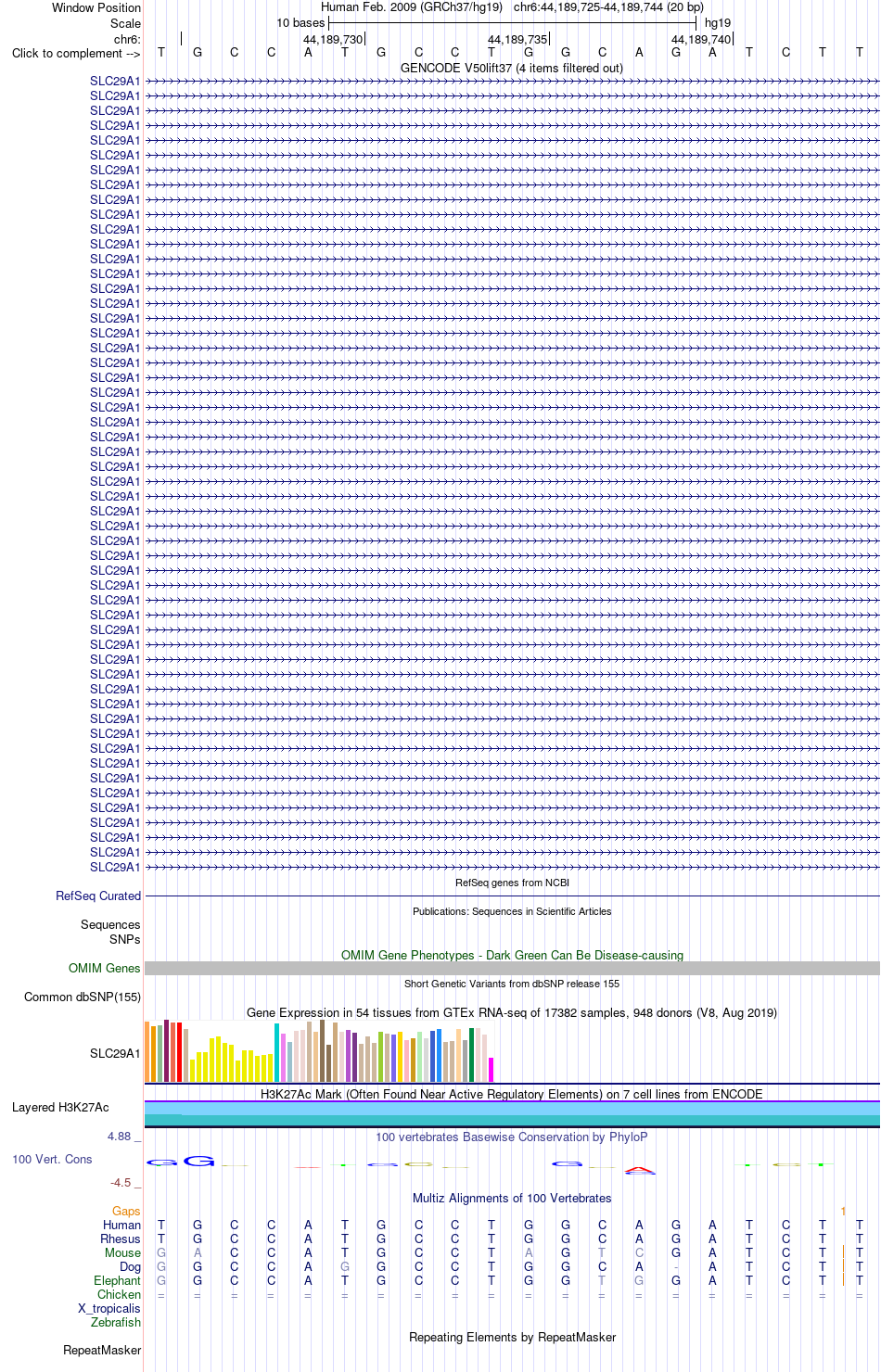Click the cyan bar in the GTEx expression chart

tap(277, 1052)
